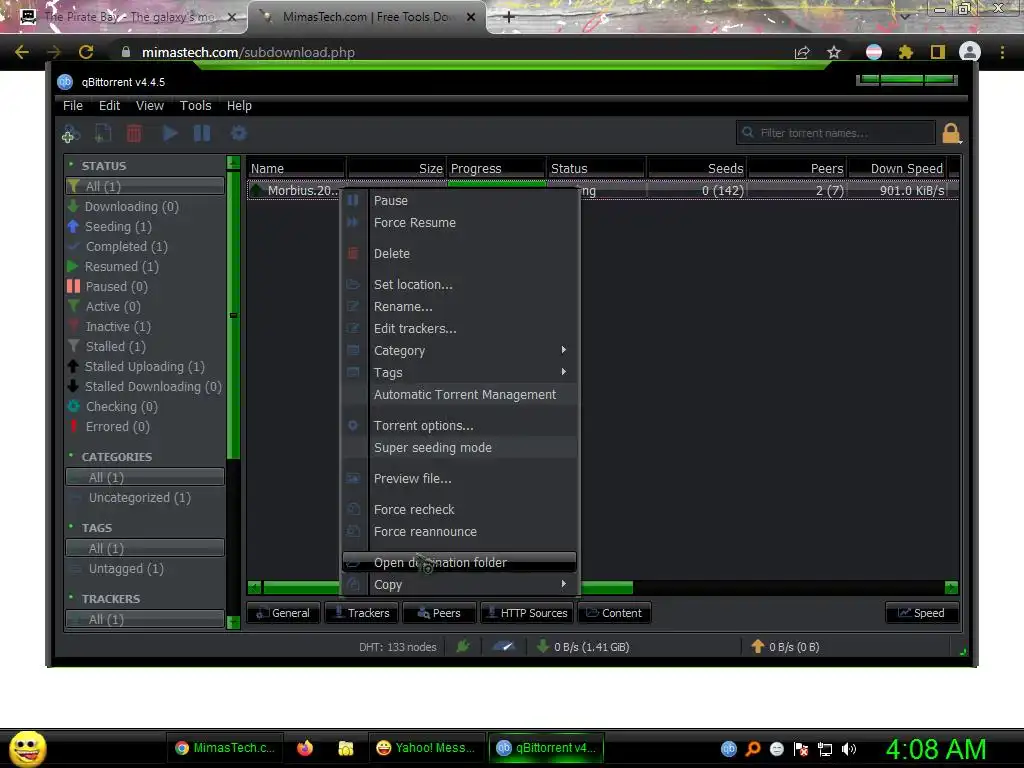The height and width of the screenshot is (768, 1024).
Task: Switch to the General tab
Action: click(x=283, y=613)
